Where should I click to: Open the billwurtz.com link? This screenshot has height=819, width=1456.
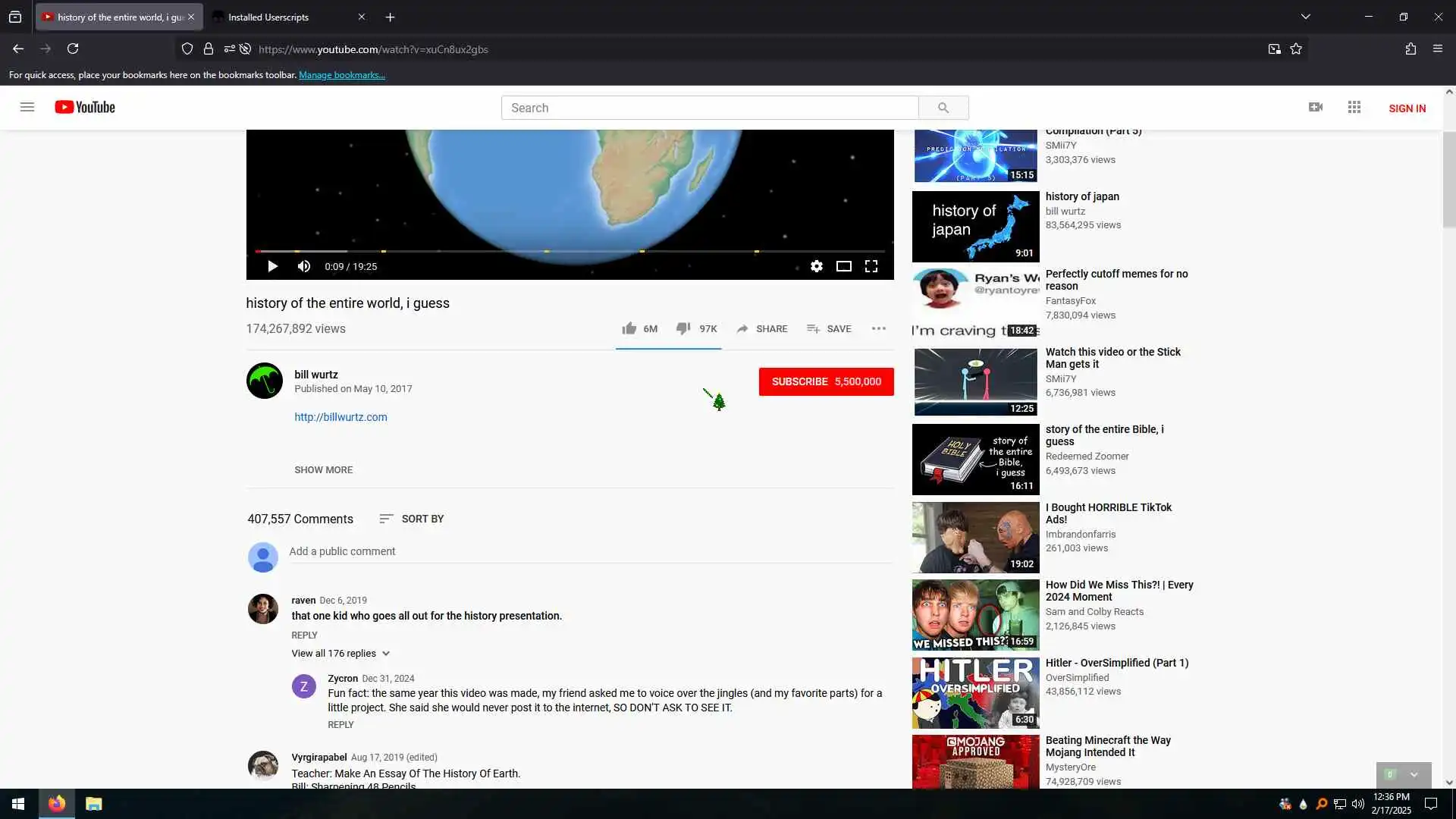pos(340,417)
